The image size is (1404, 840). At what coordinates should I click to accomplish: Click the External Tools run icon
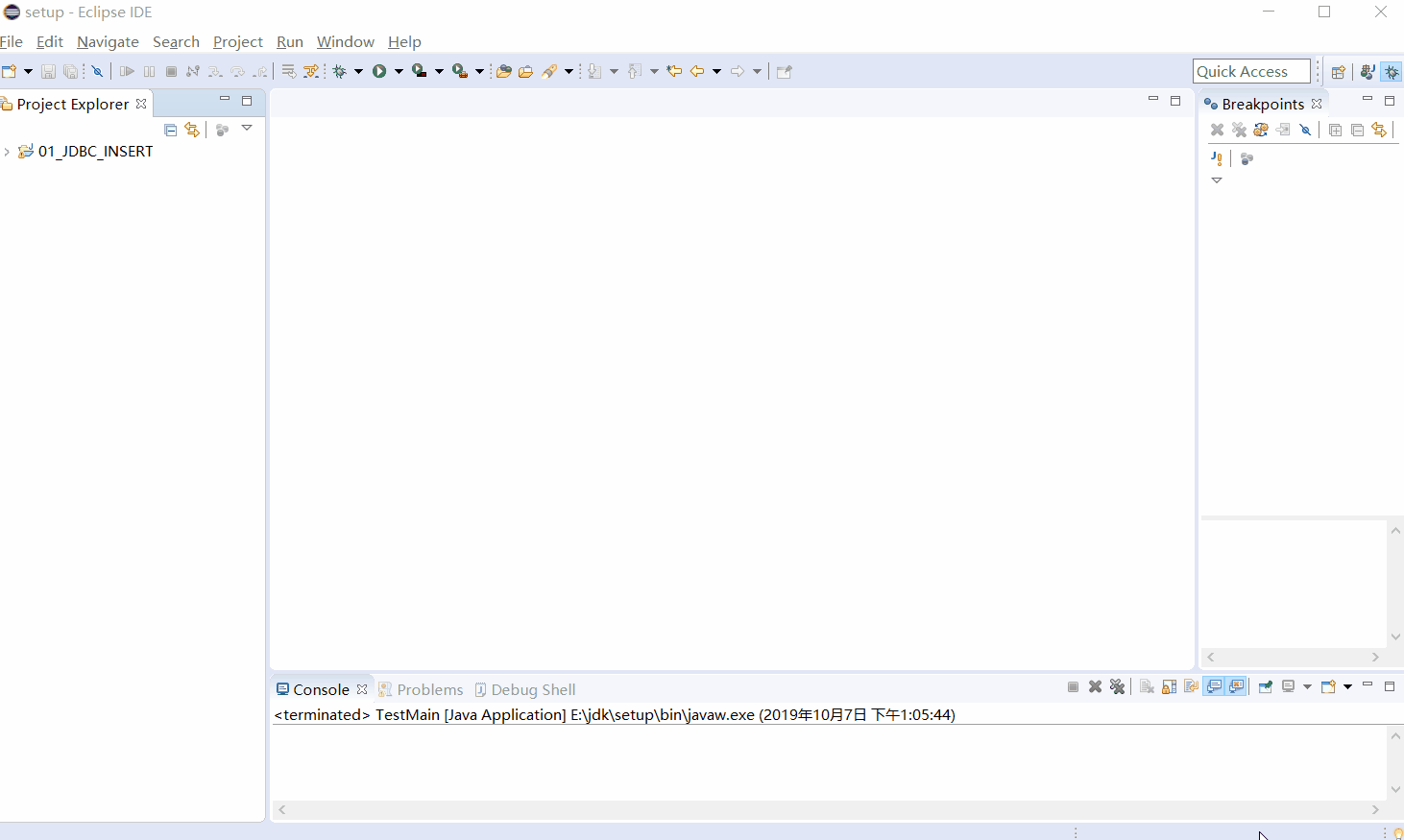point(460,71)
